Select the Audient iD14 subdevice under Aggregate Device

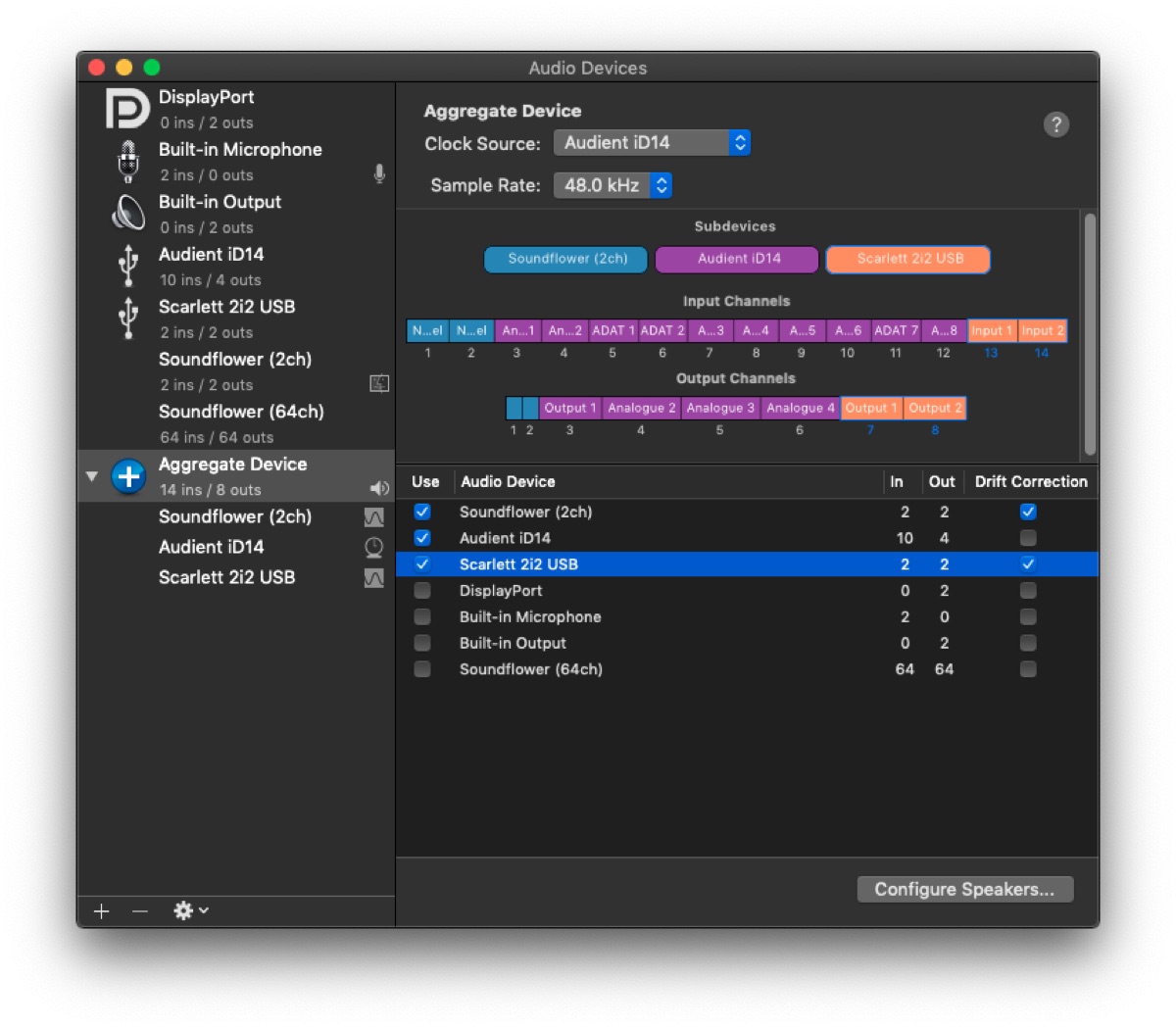point(236,547)
